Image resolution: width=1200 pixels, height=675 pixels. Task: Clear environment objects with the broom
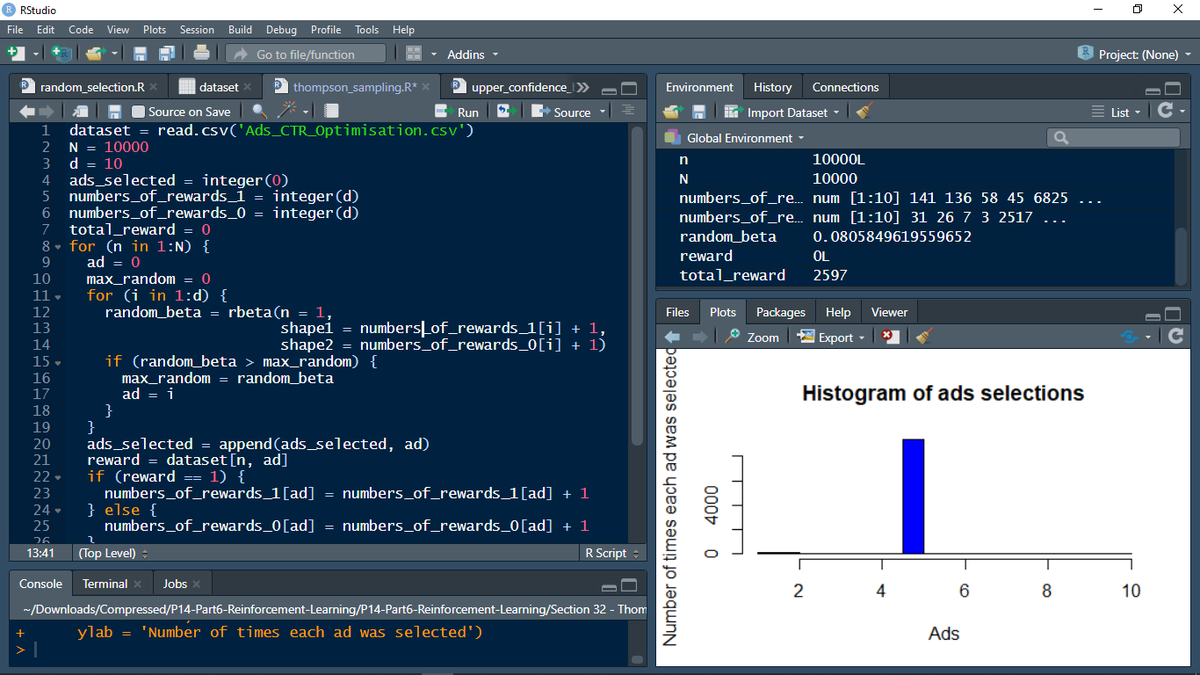click(x=862, y=112)
